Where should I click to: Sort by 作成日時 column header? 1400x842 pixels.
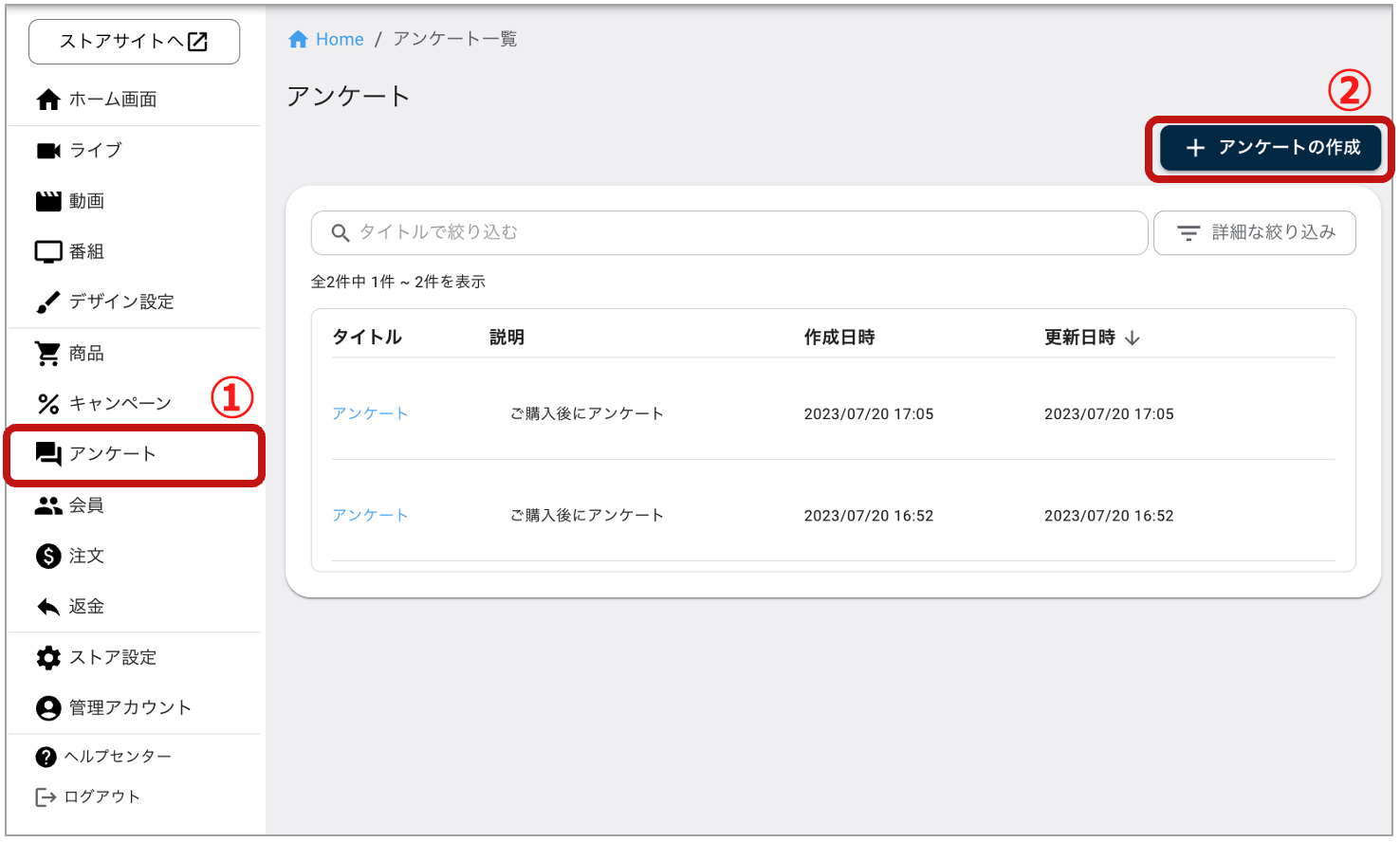(839, 338)
